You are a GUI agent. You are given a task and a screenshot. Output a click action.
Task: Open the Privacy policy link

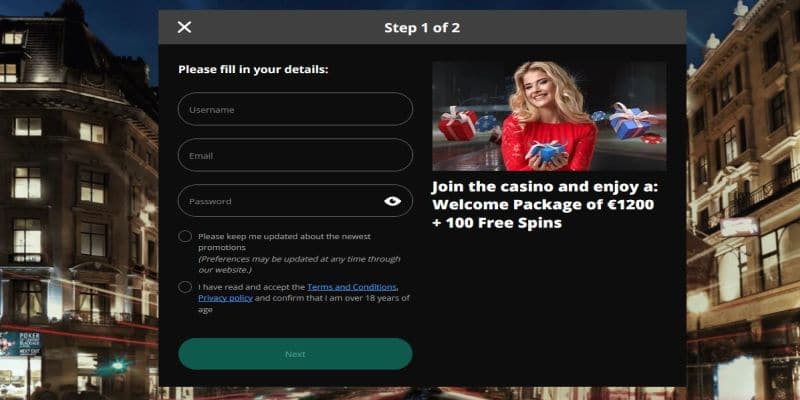click(x=226, y=298)
